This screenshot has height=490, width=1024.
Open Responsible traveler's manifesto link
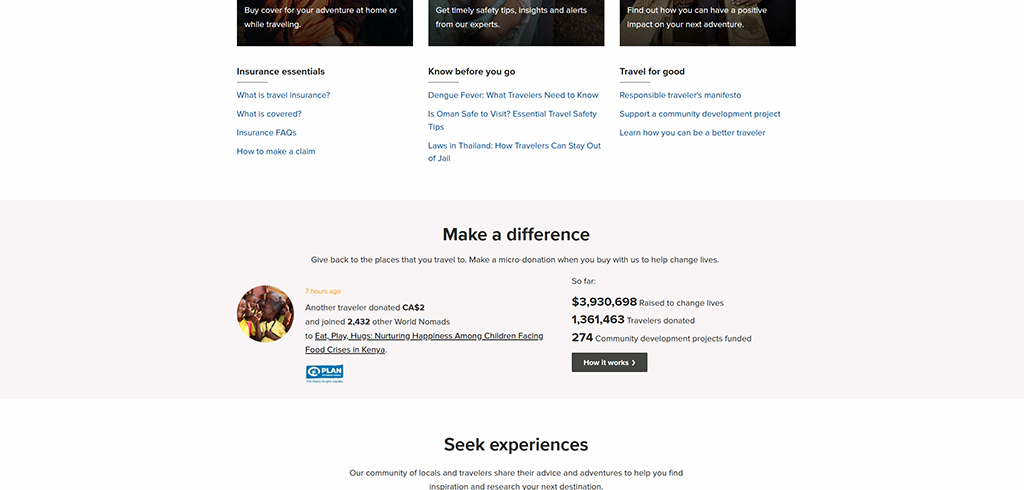coord(680,95)
